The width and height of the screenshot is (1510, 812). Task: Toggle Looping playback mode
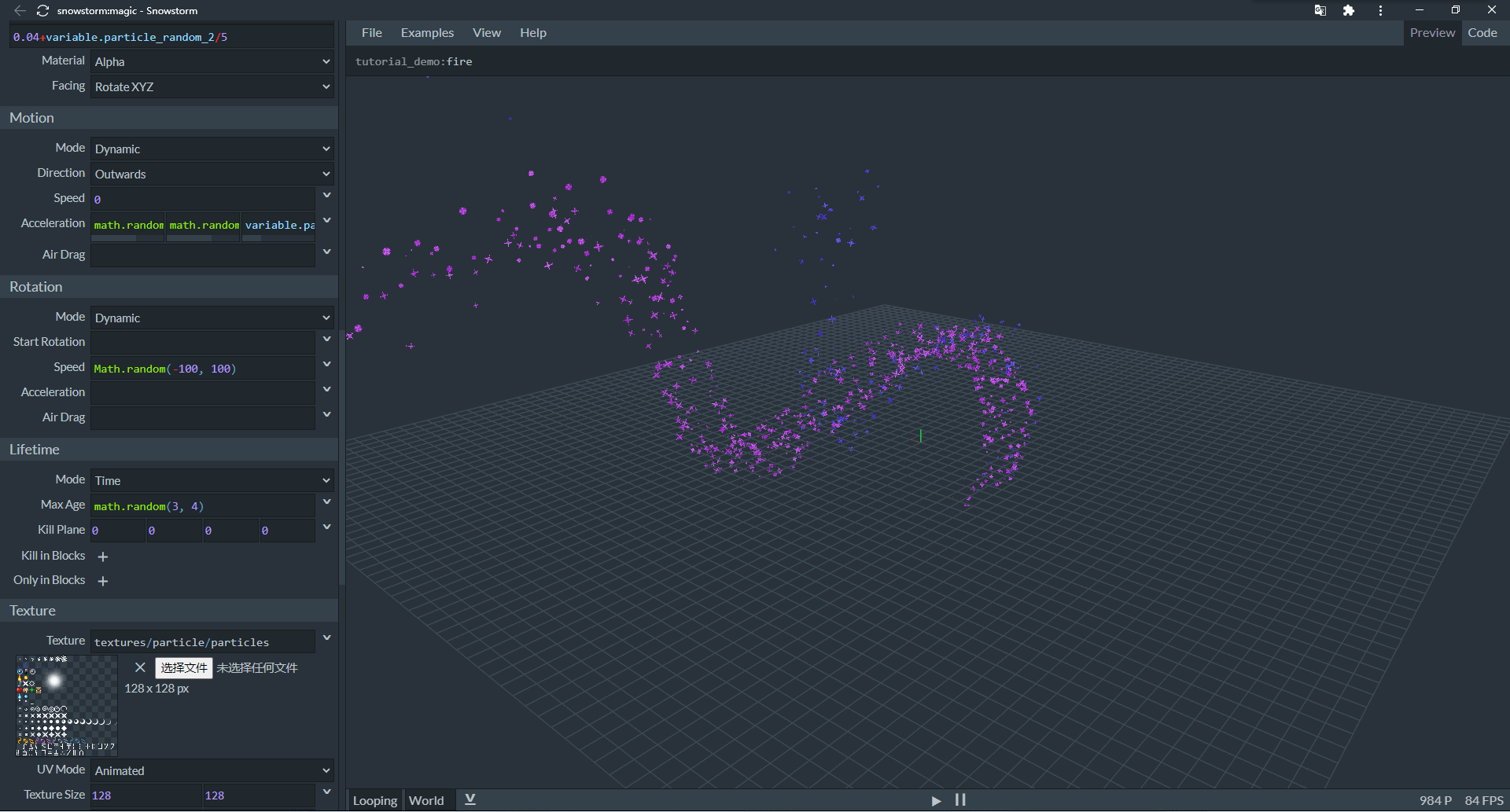(375, 800)
